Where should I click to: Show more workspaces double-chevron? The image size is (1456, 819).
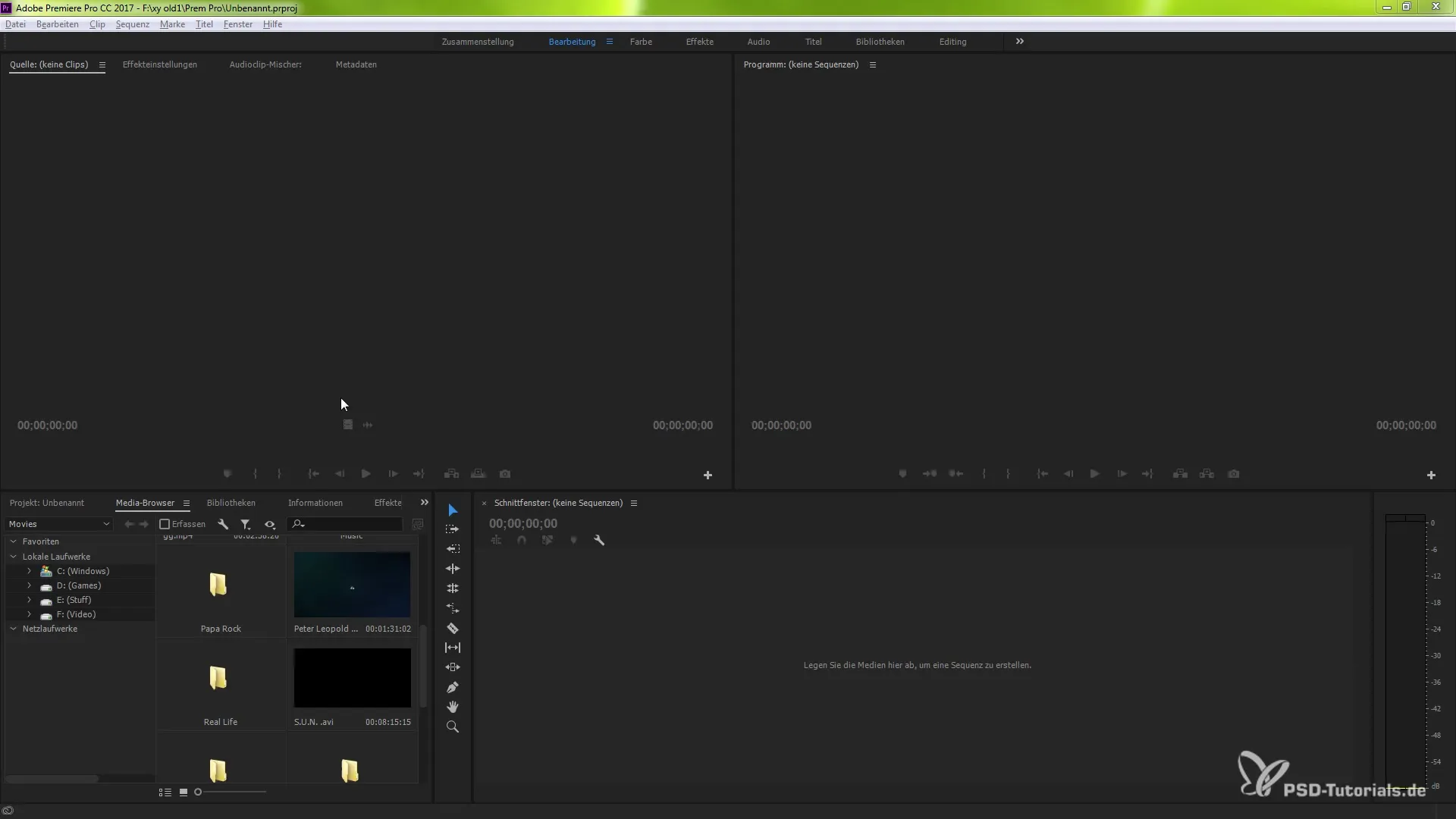(1020, 42)
